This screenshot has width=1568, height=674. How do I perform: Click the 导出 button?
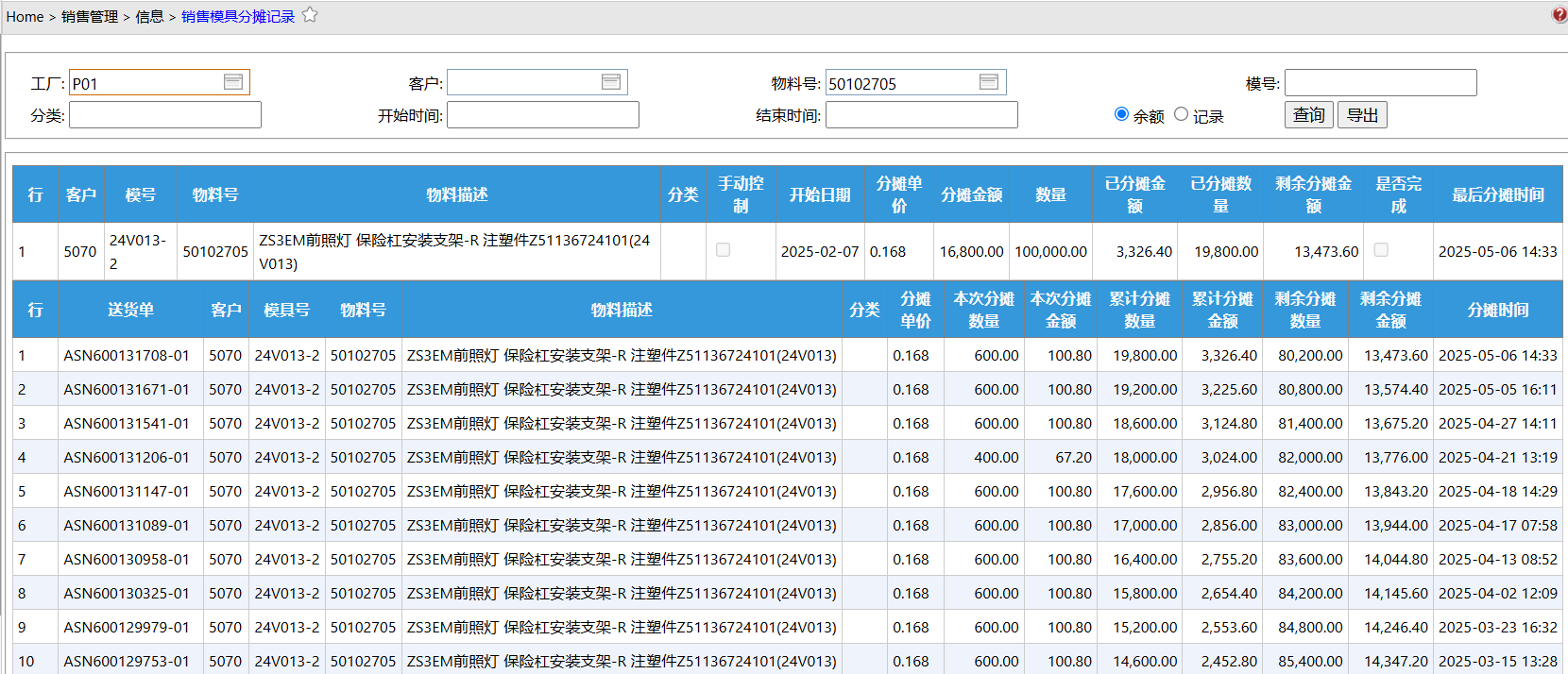click(x=1362, y=115)
